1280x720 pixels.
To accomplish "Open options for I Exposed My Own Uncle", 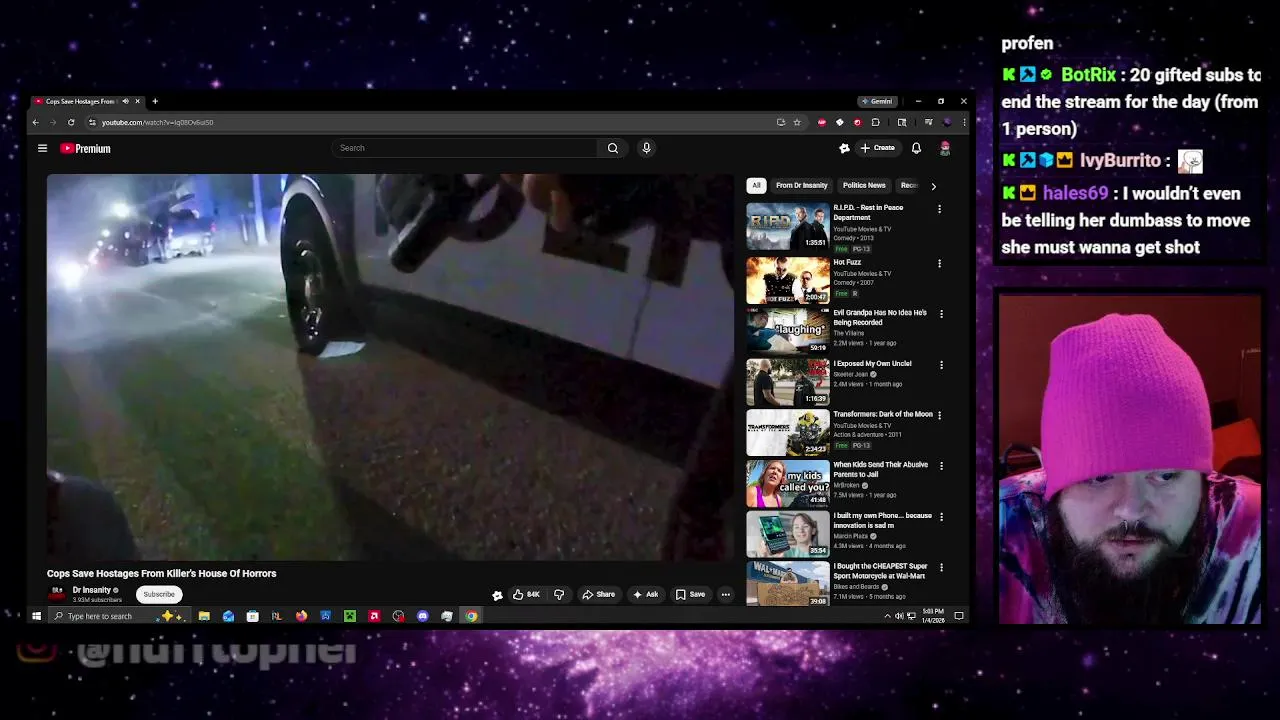I will click(x=941, y=365).
